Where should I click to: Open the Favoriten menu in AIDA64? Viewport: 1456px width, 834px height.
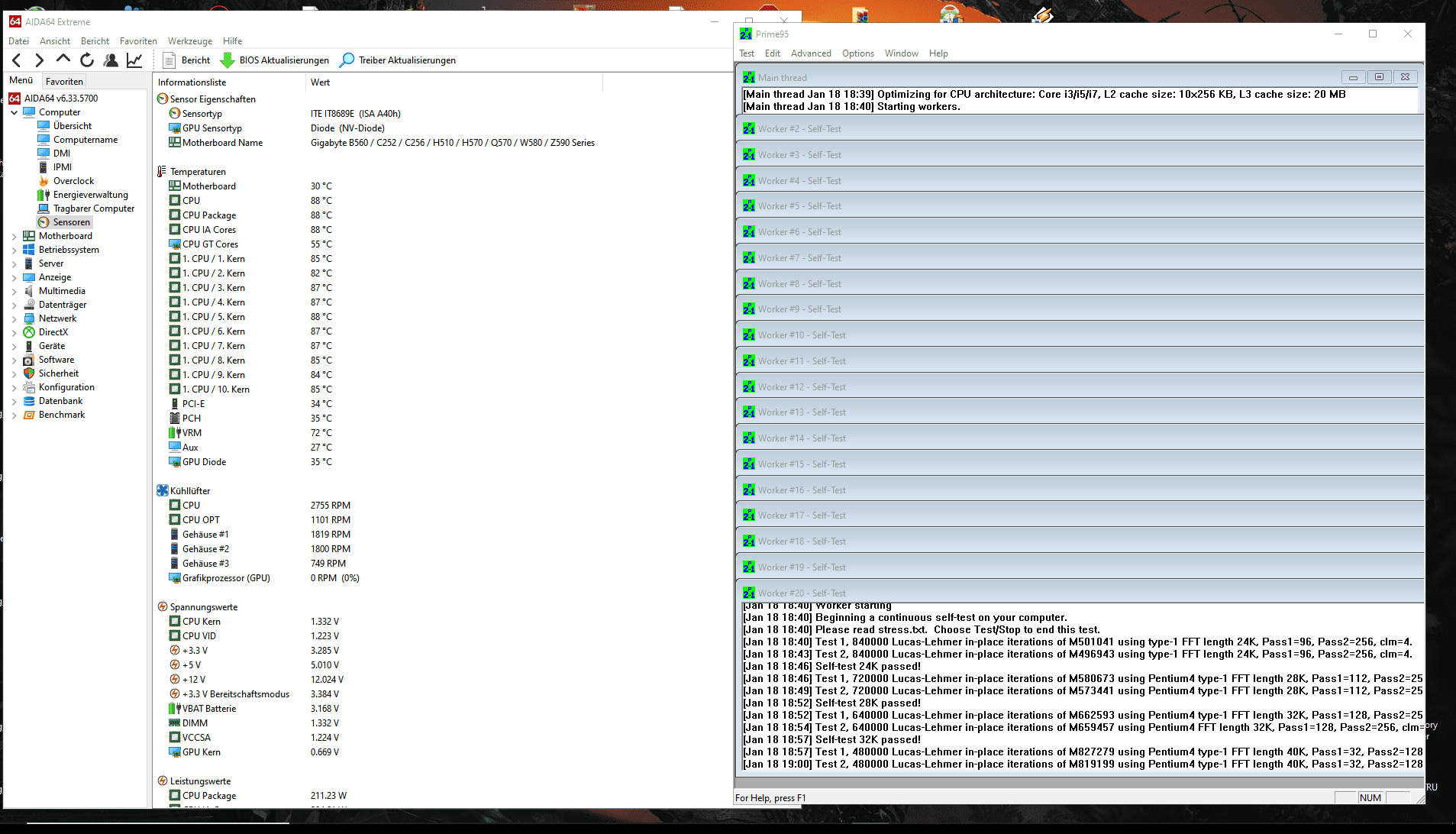point(138,41)
